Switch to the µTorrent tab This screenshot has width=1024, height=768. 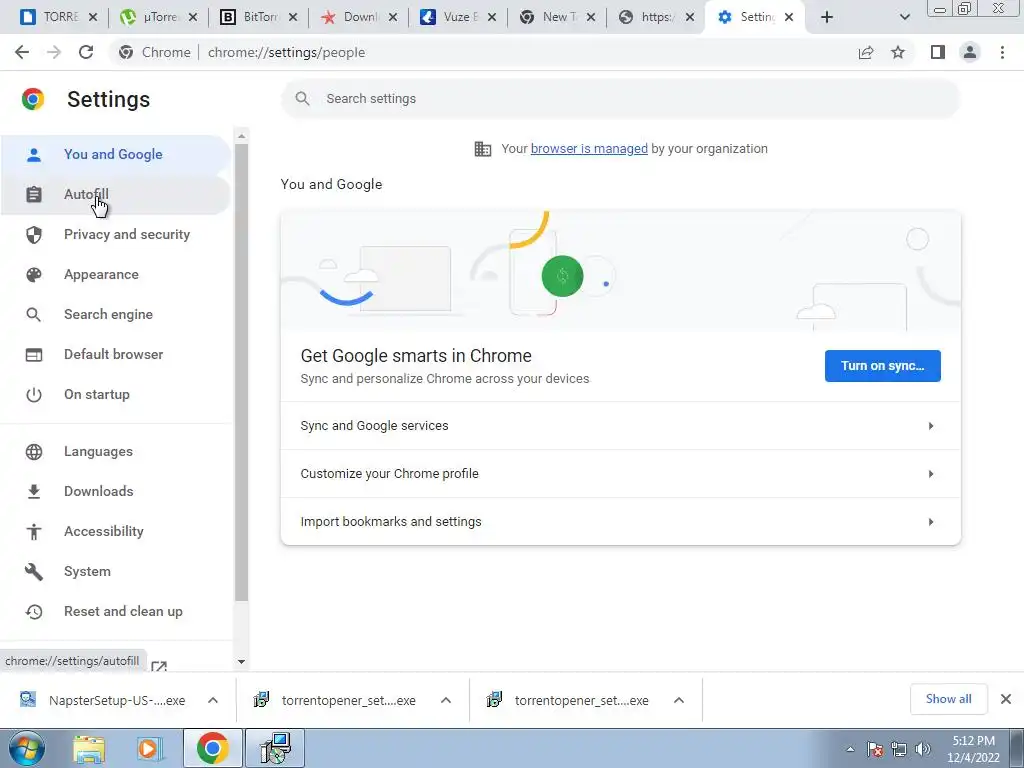(x=159, y=17)
